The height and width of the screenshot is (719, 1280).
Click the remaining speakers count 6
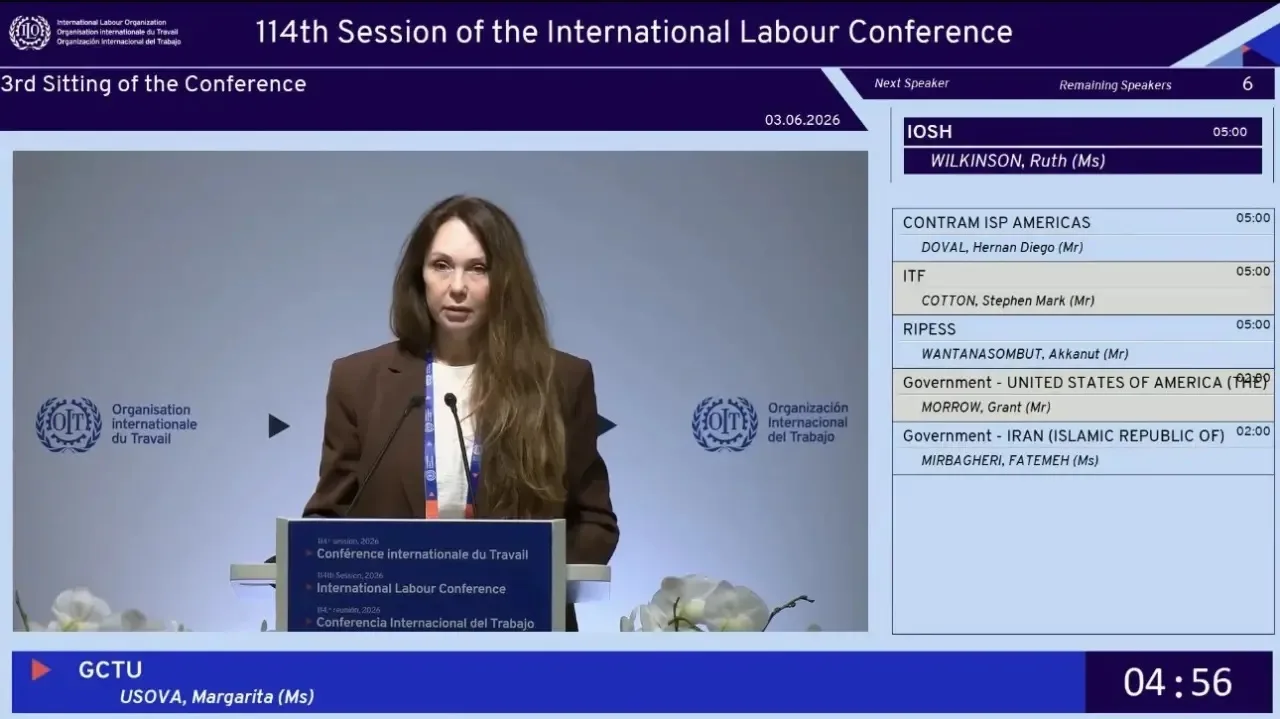click(x=1247, y=84)
